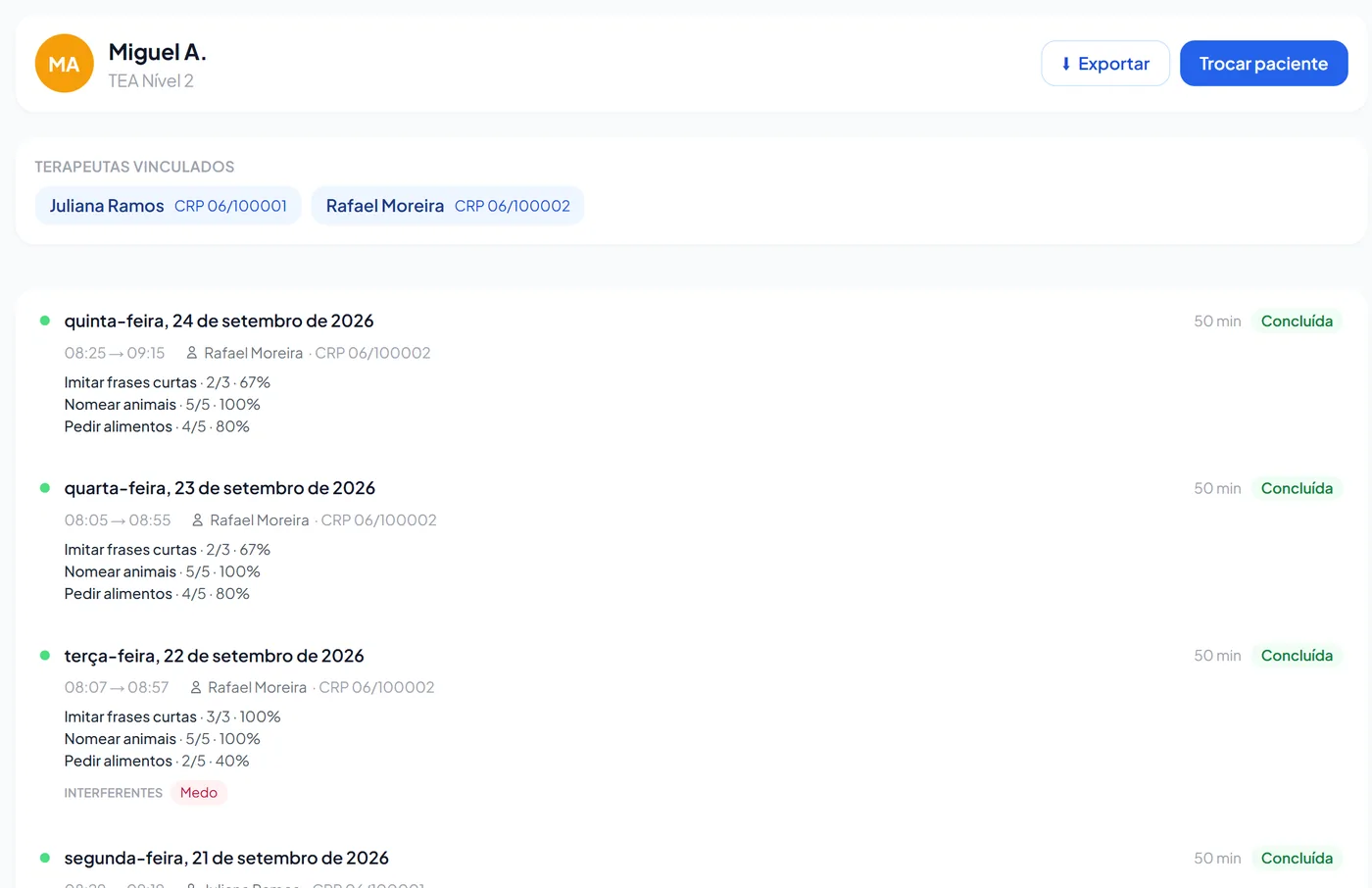Click TEA Nível 2 diagnosis label
Viewport: 1372px width, 888px height.
coord(151,81)
